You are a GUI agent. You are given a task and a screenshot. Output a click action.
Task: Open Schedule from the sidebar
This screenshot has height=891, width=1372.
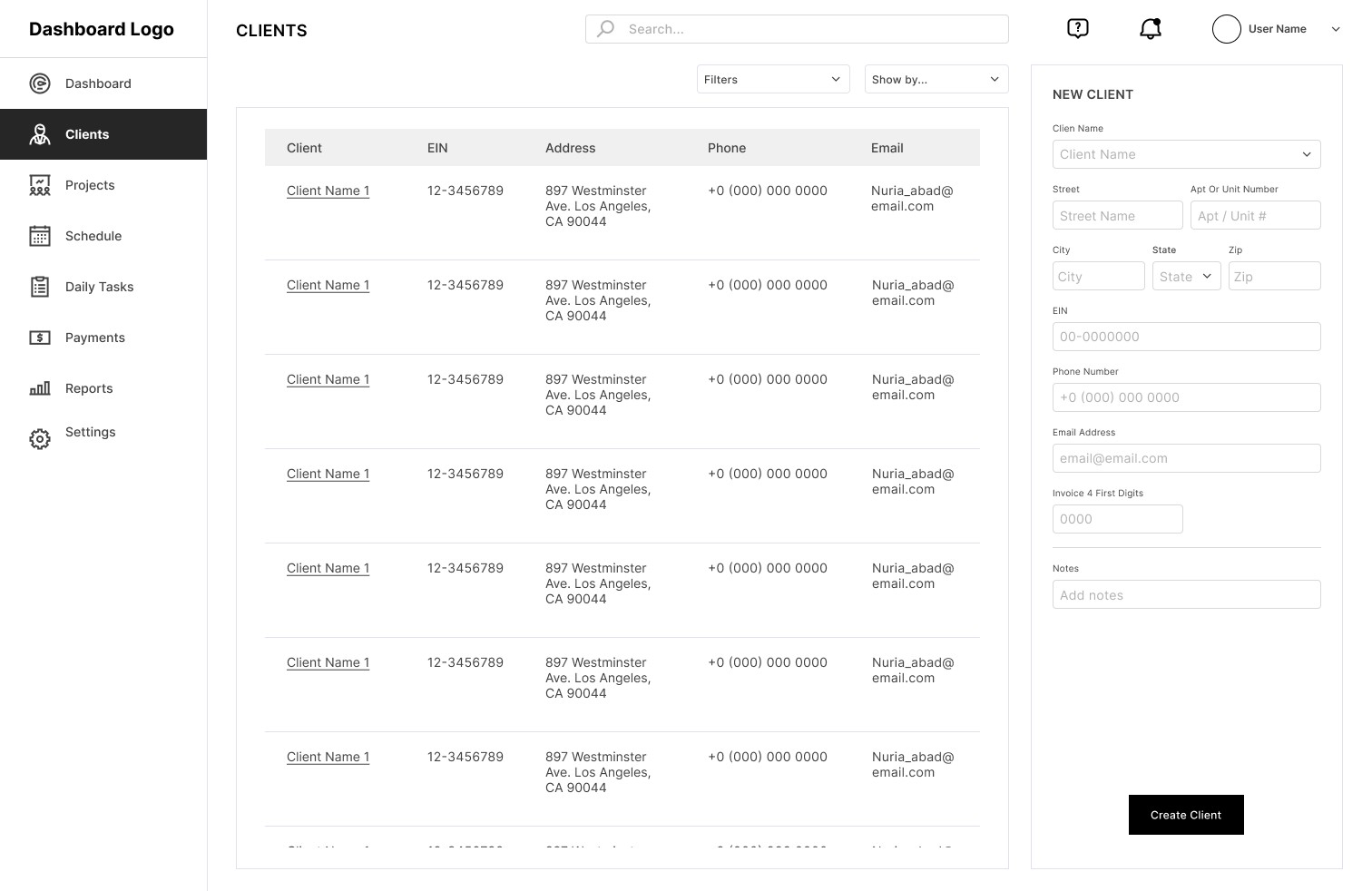[x=93, y=236]
